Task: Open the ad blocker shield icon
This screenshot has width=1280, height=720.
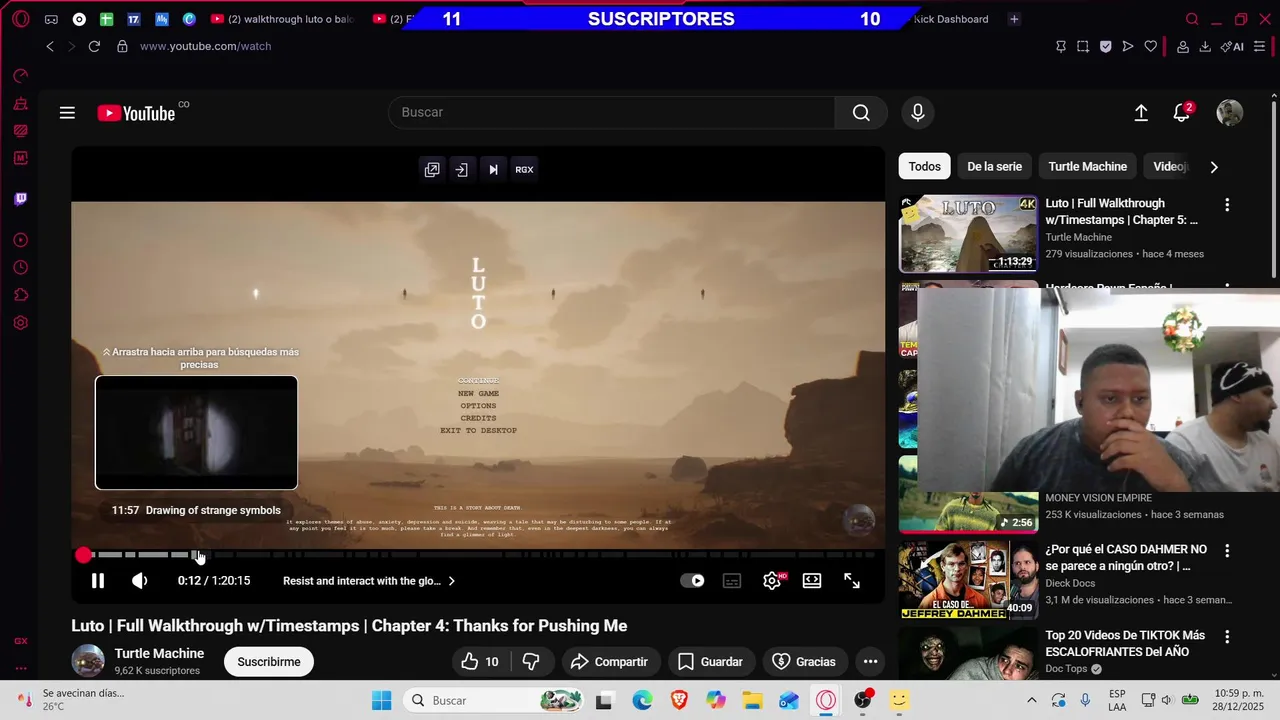Action: (1105, 46)
